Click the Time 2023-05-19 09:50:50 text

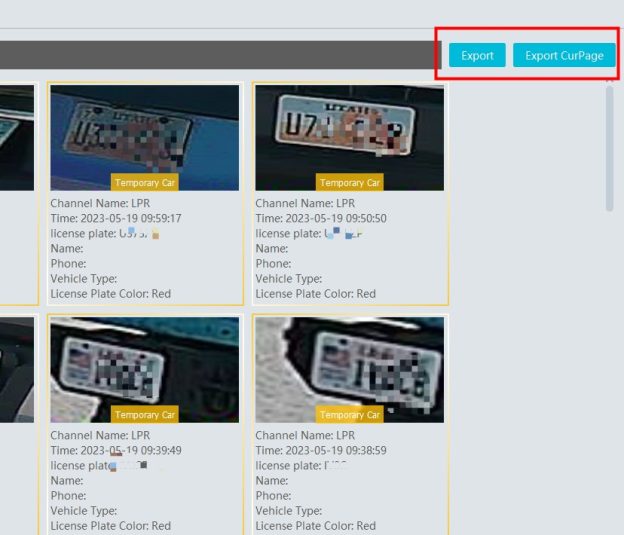321,218
